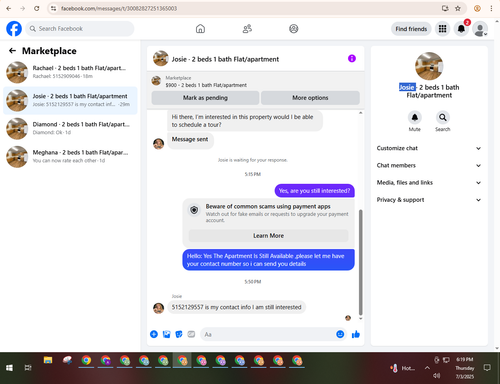
Task: Open the account profile menu
Action: pos(480,29)
